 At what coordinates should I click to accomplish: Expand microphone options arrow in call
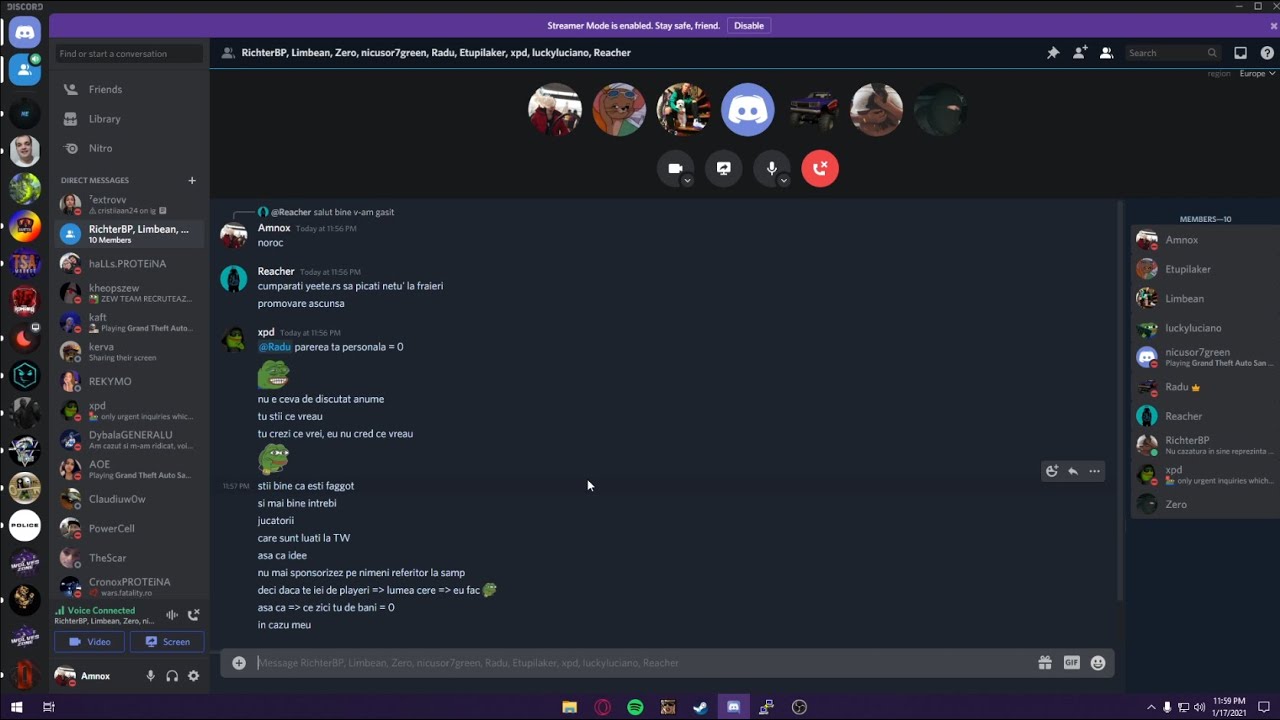pyautogui.click(x=784, y=181)
